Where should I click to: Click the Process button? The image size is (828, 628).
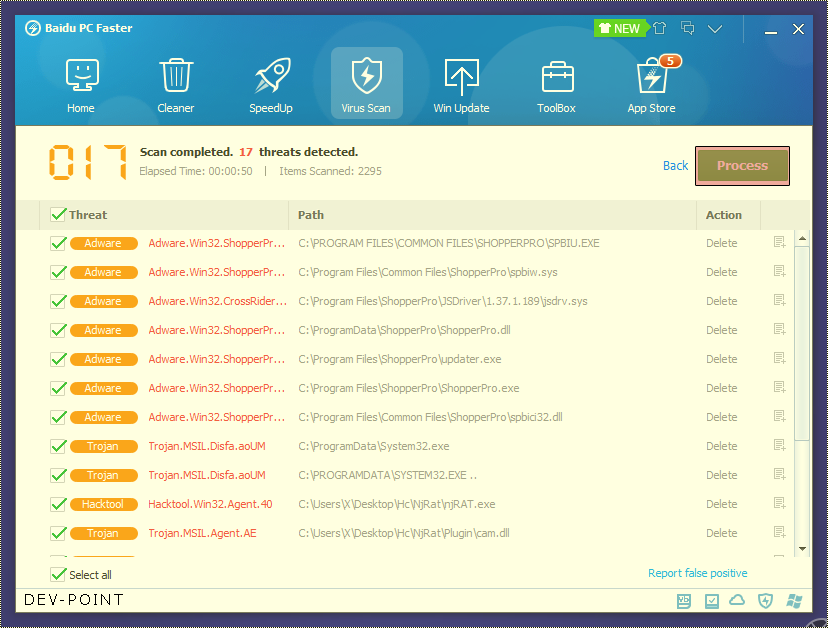tap(742, 166)
